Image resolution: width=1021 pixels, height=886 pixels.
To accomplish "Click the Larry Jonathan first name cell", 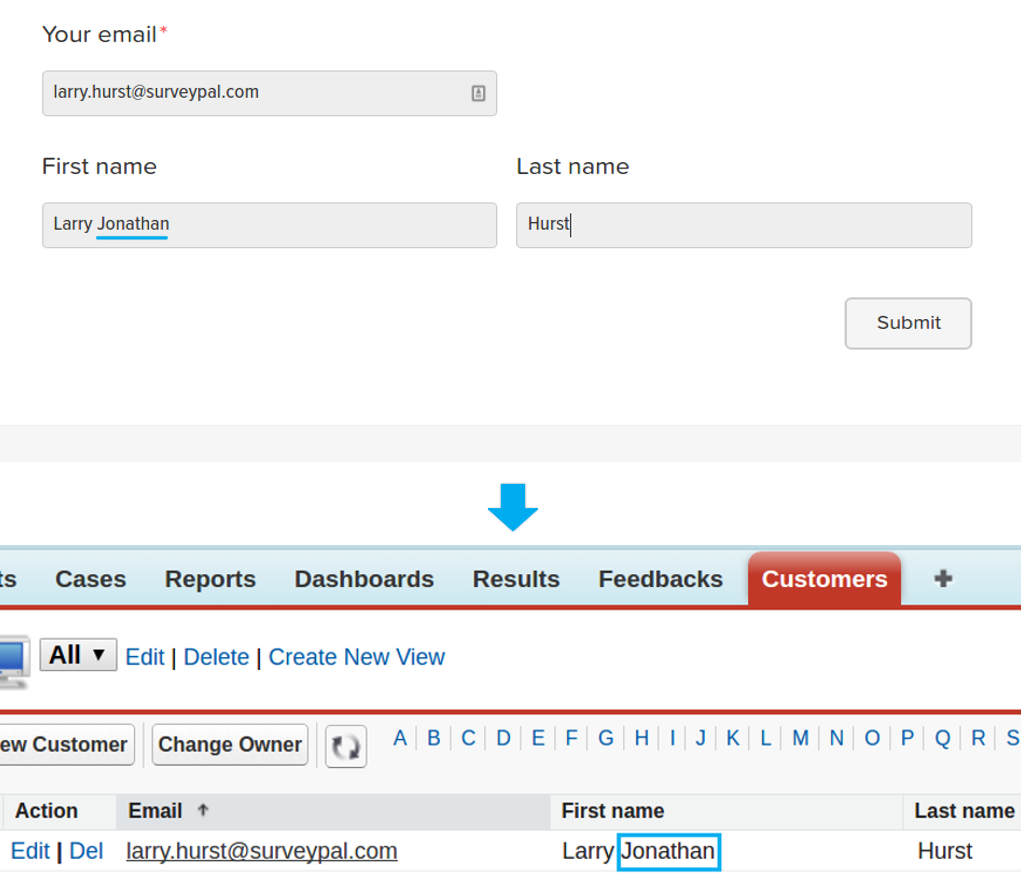I will coord(639,851).
